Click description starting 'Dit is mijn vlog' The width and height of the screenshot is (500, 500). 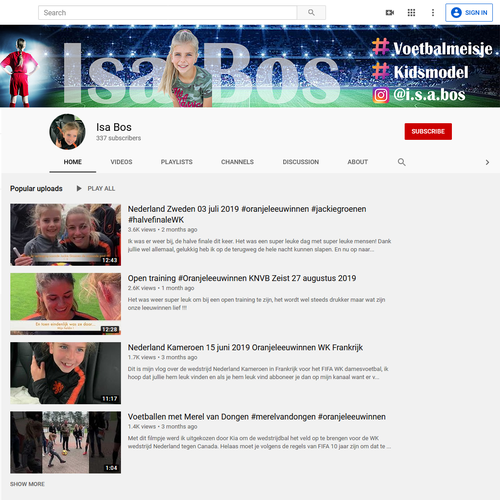tap(258, 373)
